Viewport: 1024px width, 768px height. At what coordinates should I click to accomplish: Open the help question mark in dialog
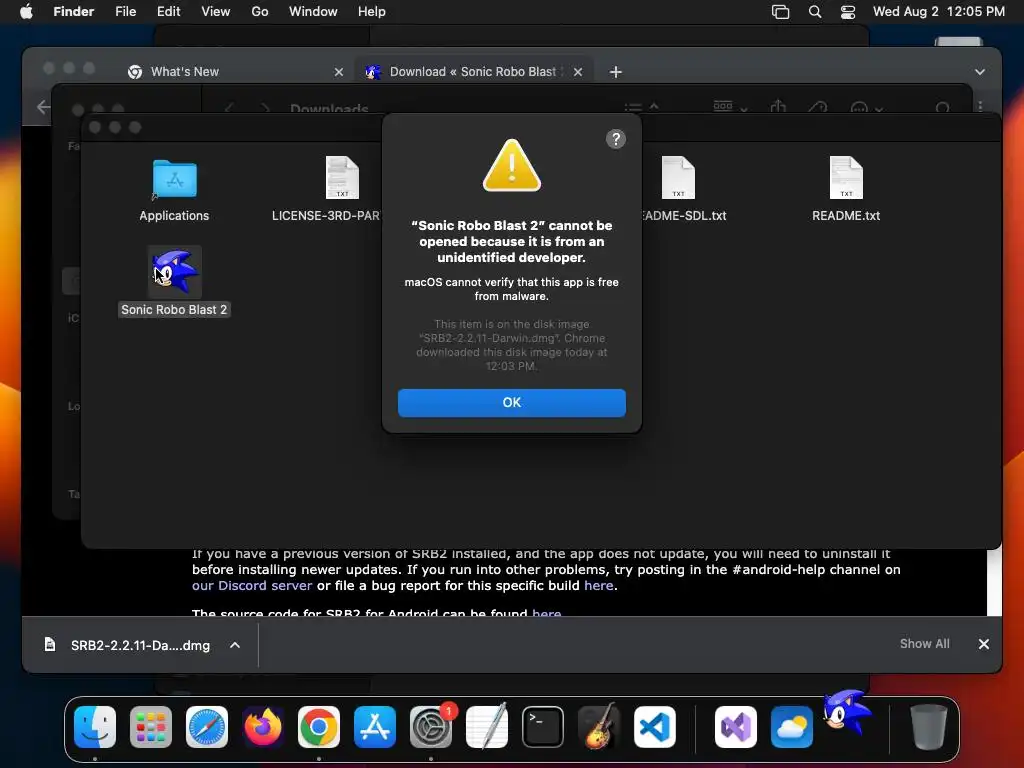pos(615,138)
